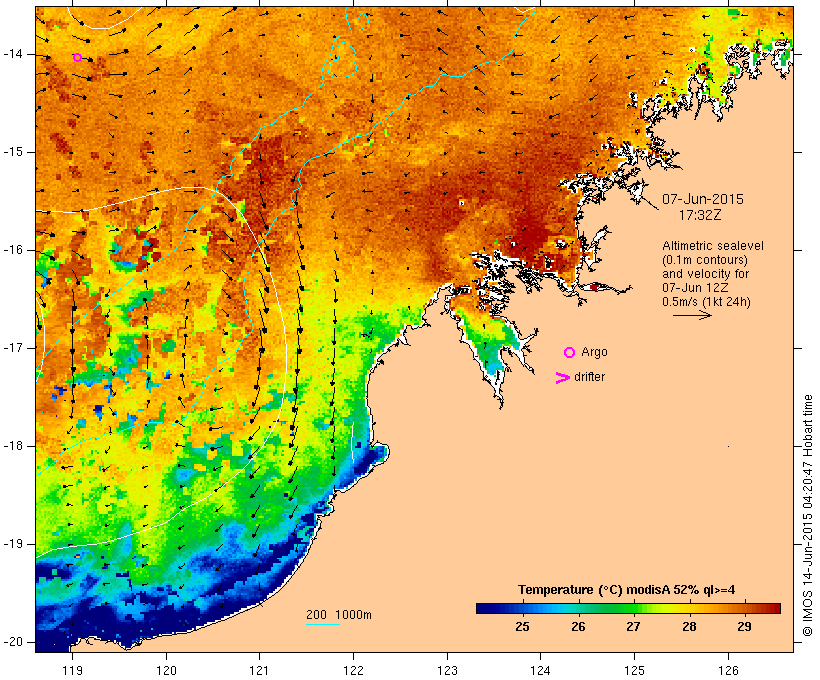Click the '29' value on the color bar
The width and height of the screenshot is (820, 680).
[744, 627]
